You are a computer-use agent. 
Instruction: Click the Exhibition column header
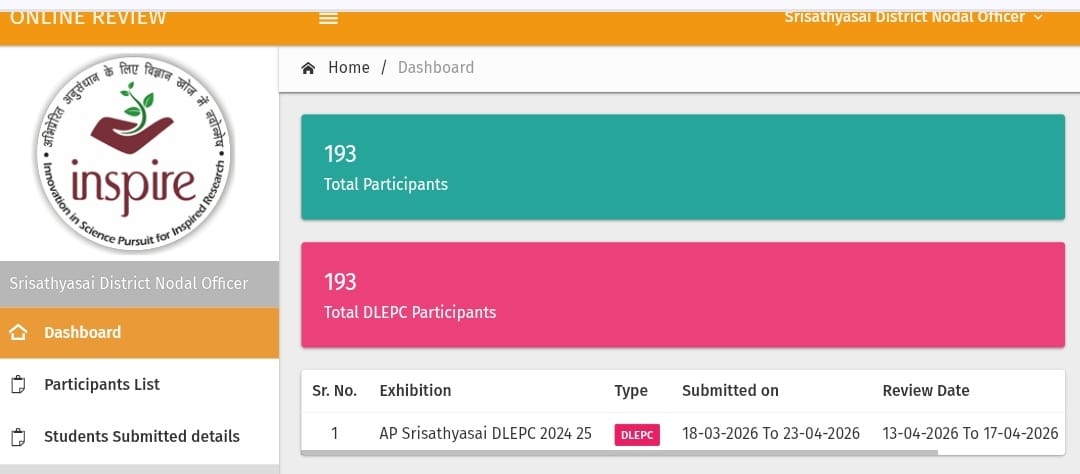pos(415,391)
